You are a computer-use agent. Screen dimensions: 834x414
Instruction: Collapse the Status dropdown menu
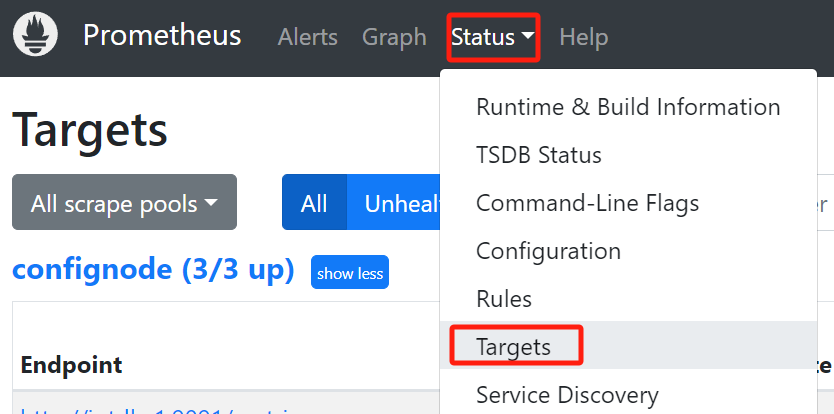click(x=493, y=37)
